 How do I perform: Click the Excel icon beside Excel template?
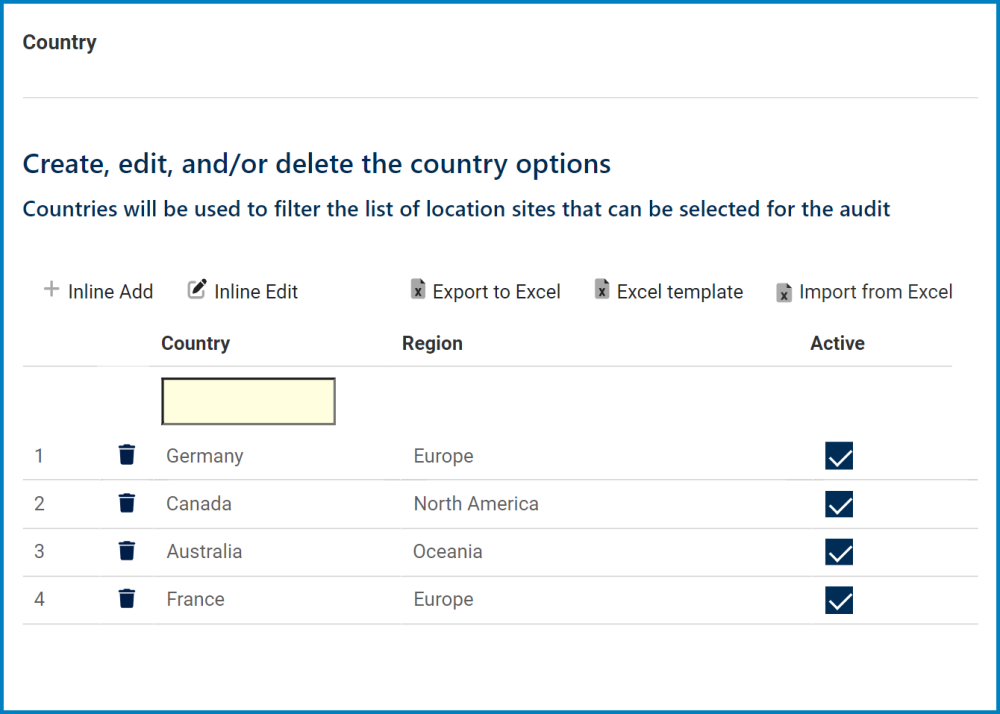602,290
